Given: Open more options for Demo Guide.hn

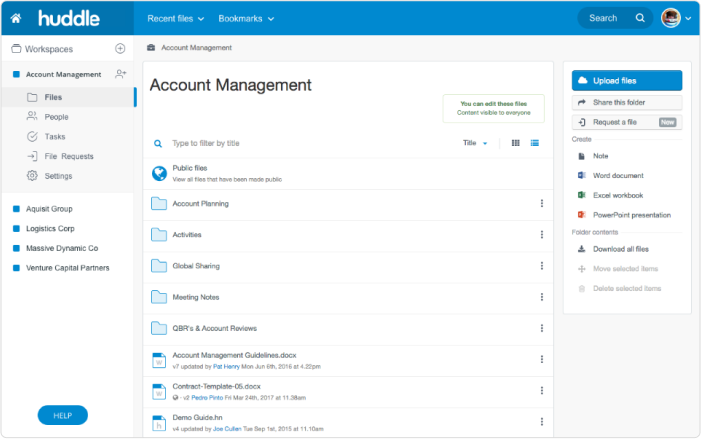Looking at the screenshot, I should point(542,422).
